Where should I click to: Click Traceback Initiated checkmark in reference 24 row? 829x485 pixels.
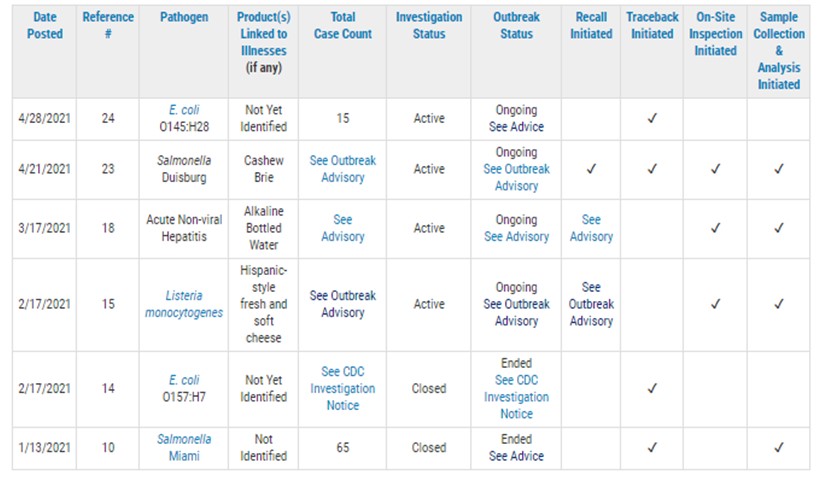point(652,119)
